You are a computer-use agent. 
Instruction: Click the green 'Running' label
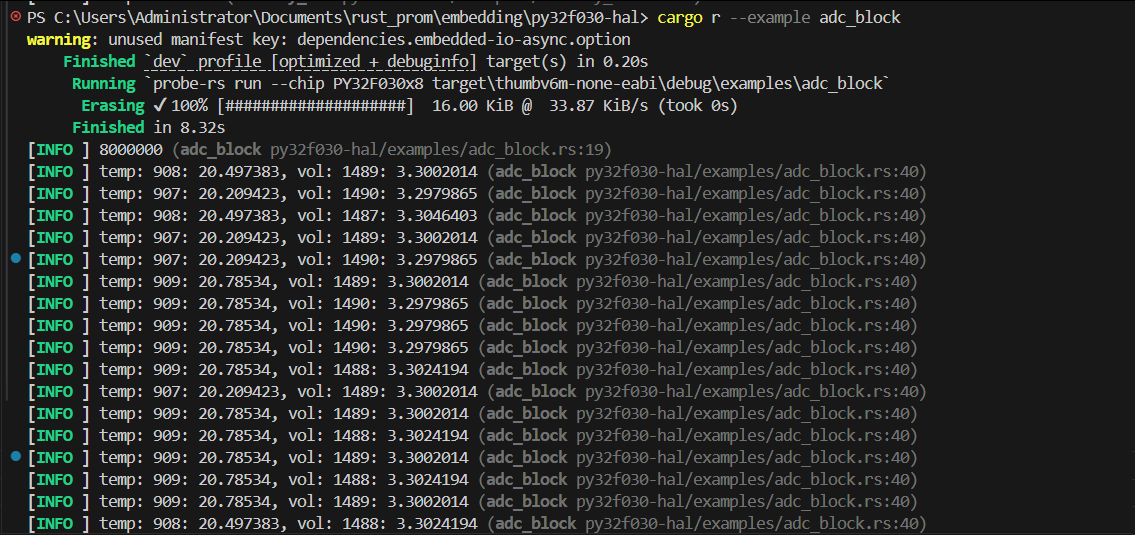click(104, 84)
